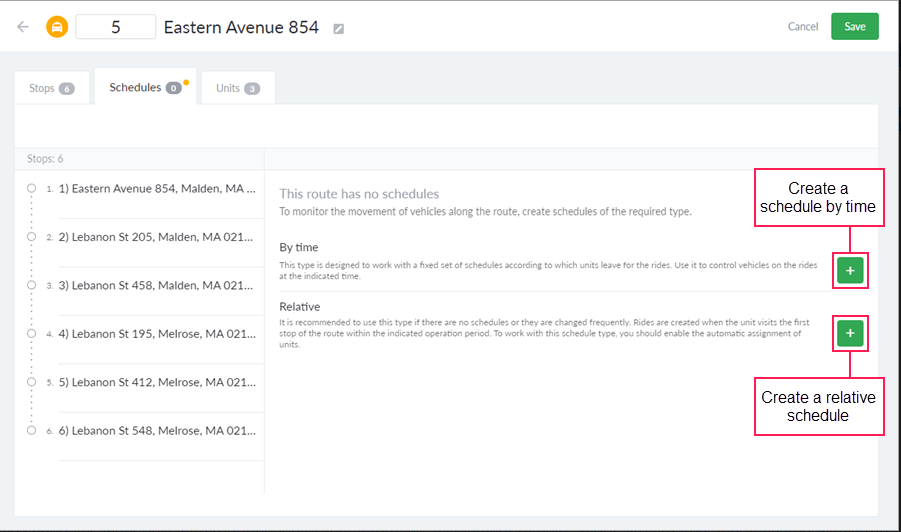Select stop 4 Lebanon St 195, Melrose
The height and width of the screenshot is (532, 901).
[157, 333]
